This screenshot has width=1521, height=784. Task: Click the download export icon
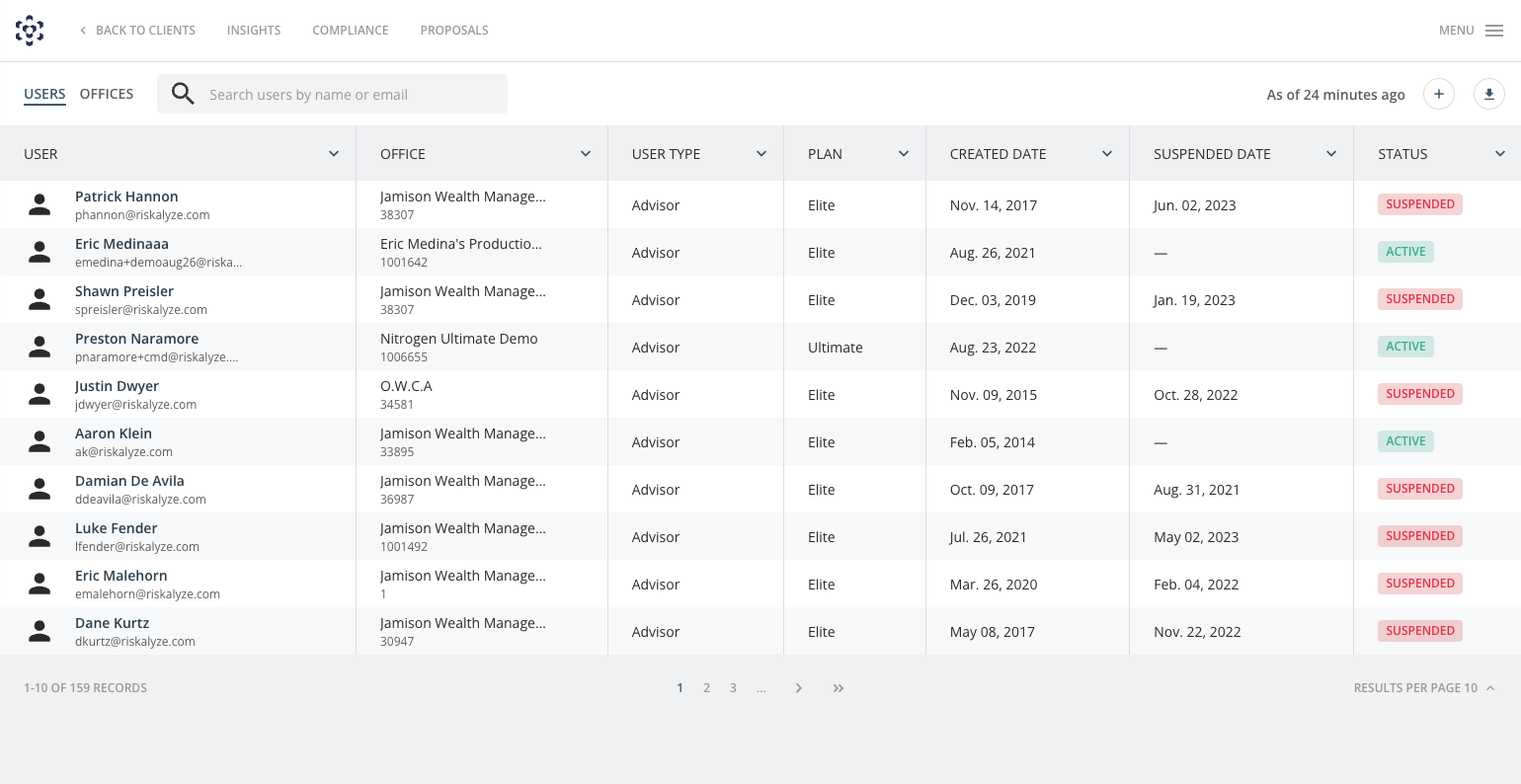(x=1489, y=94)
